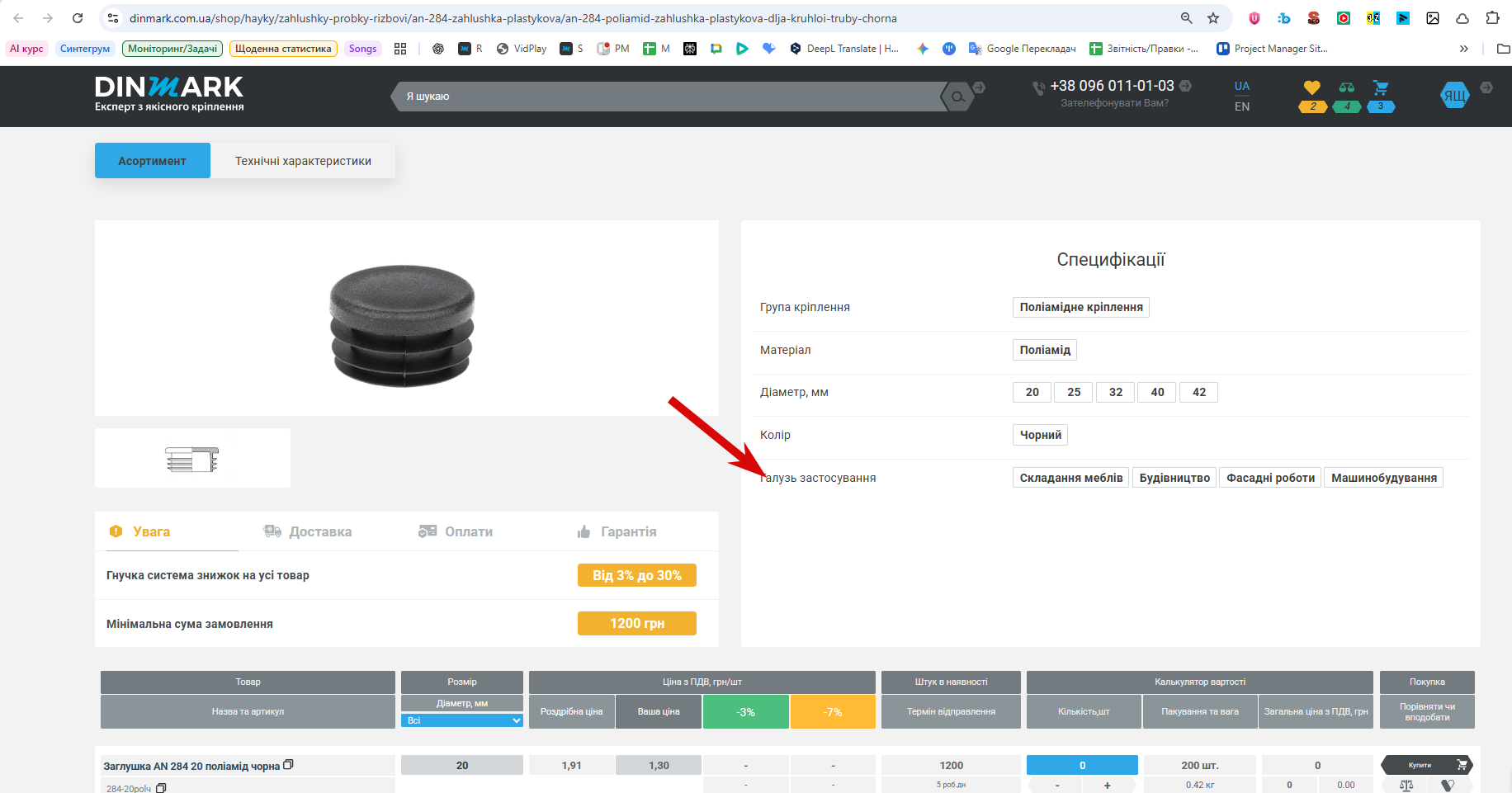Switch to Технічні характеристики tab
The height and width of the screenshot is (793, 1512).
pos(303,161)
